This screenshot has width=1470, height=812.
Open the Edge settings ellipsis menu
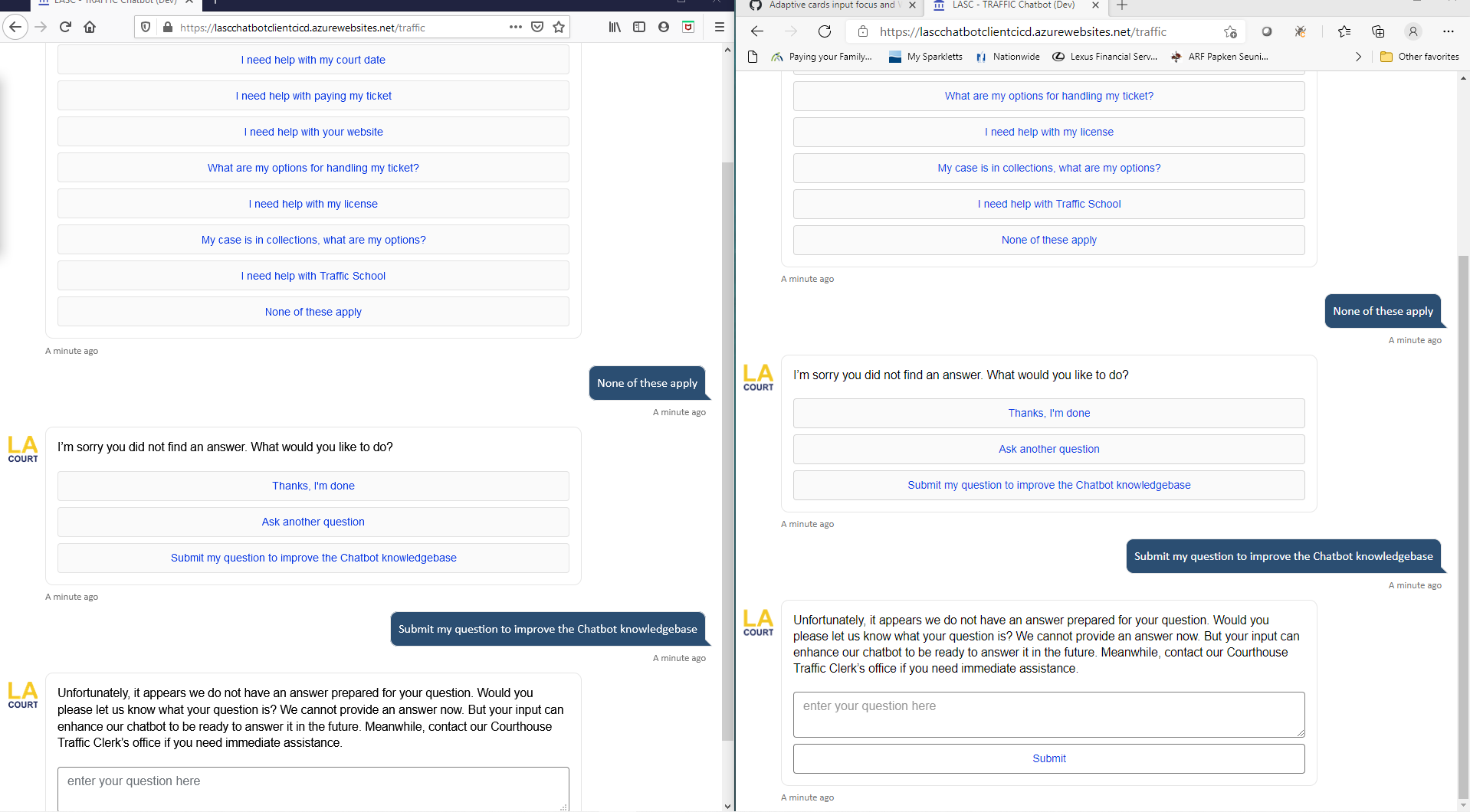(x=1449, y=31)
